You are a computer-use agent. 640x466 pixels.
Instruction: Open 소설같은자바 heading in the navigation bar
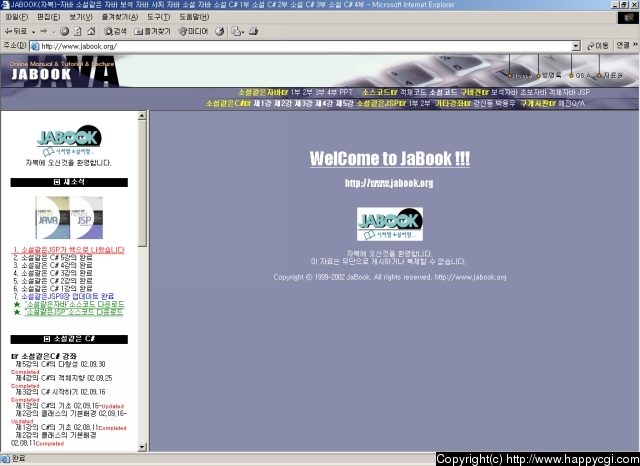[x=263, y=92]
